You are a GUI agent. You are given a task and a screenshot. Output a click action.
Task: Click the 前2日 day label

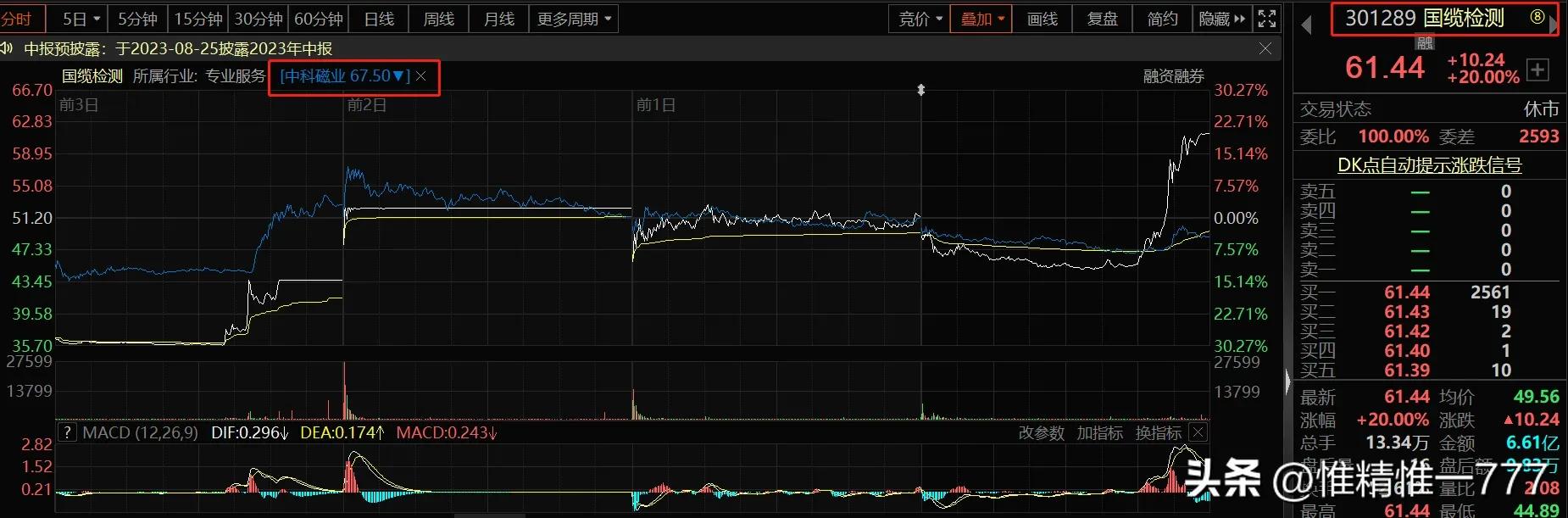367,105
